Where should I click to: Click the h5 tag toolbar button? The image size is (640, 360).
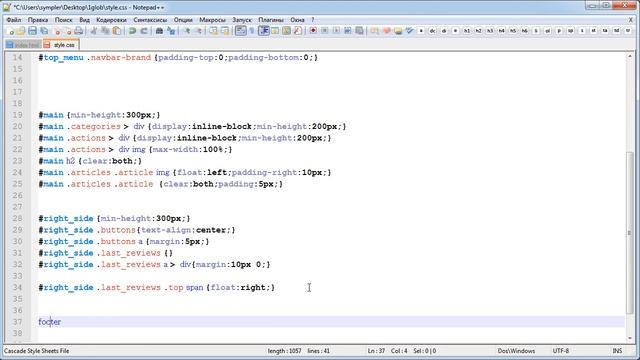click(513, 31)
